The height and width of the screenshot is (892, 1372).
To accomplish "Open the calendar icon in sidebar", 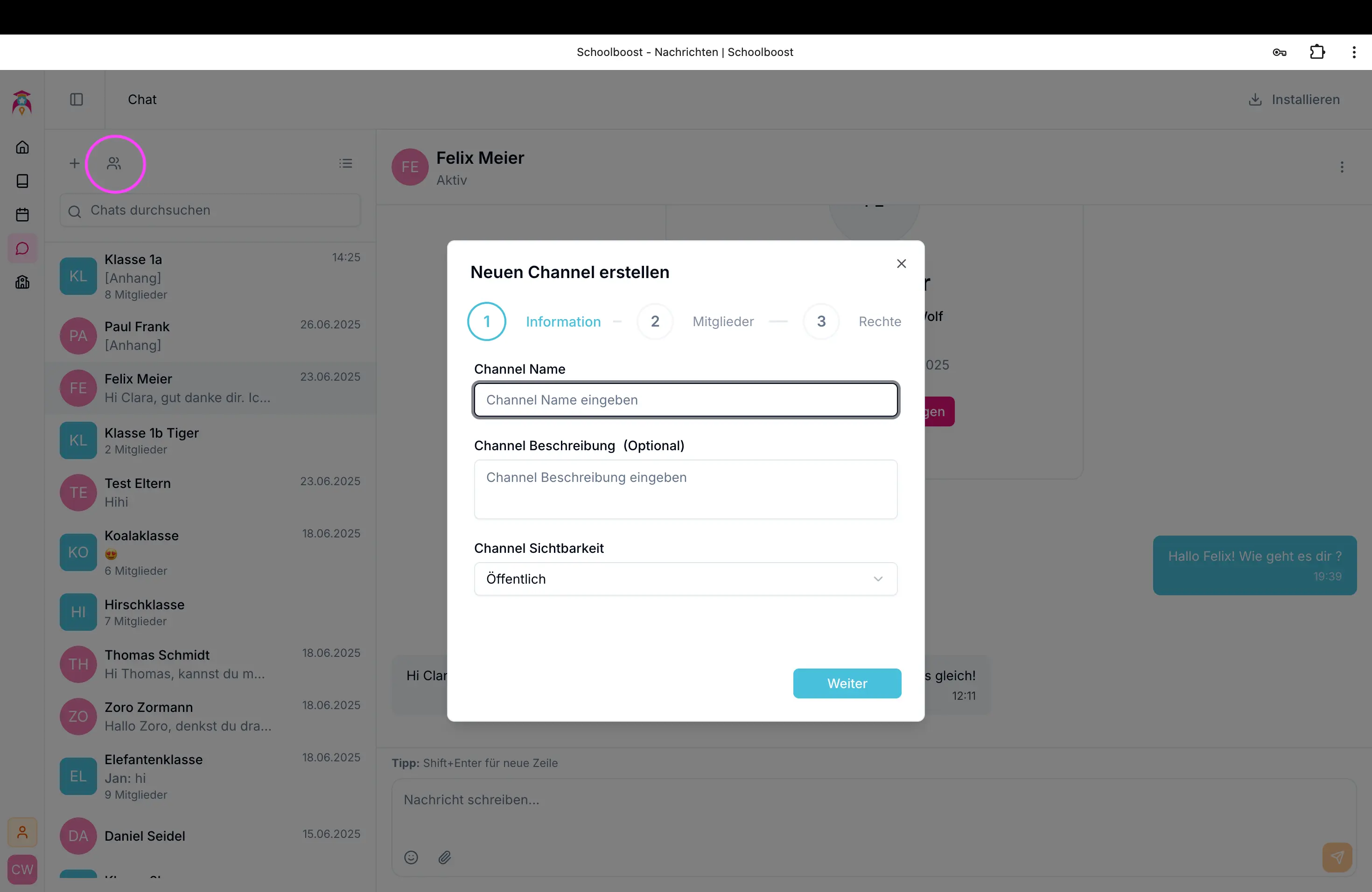I will [22, 215].
